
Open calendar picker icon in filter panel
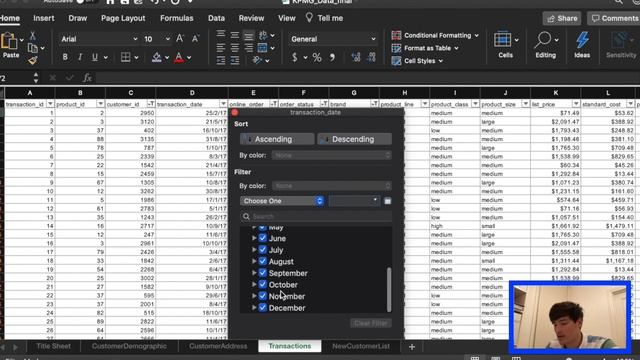tap(388, 201)
